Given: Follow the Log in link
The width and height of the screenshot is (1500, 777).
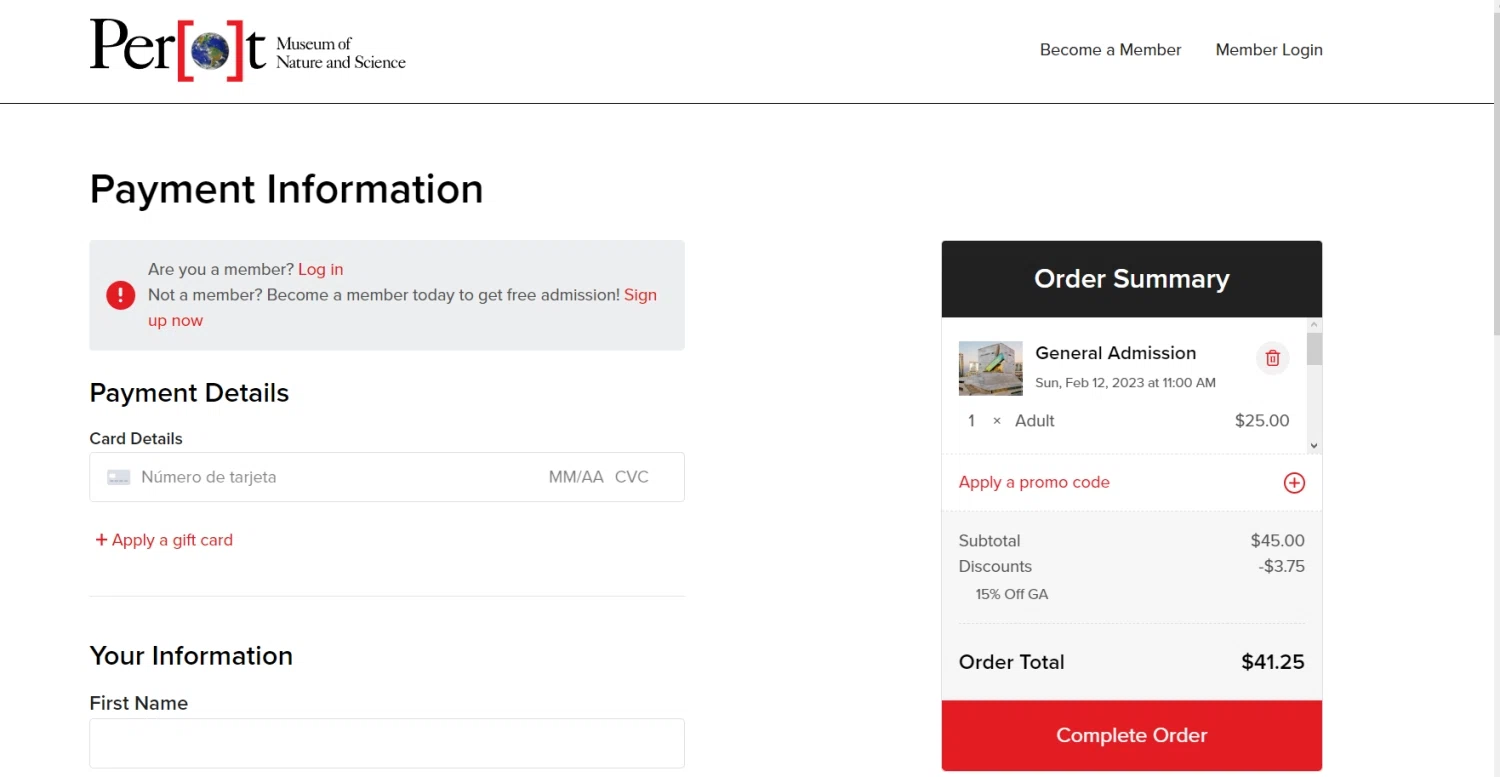Looking at the screenshot, I should [320, 269].
